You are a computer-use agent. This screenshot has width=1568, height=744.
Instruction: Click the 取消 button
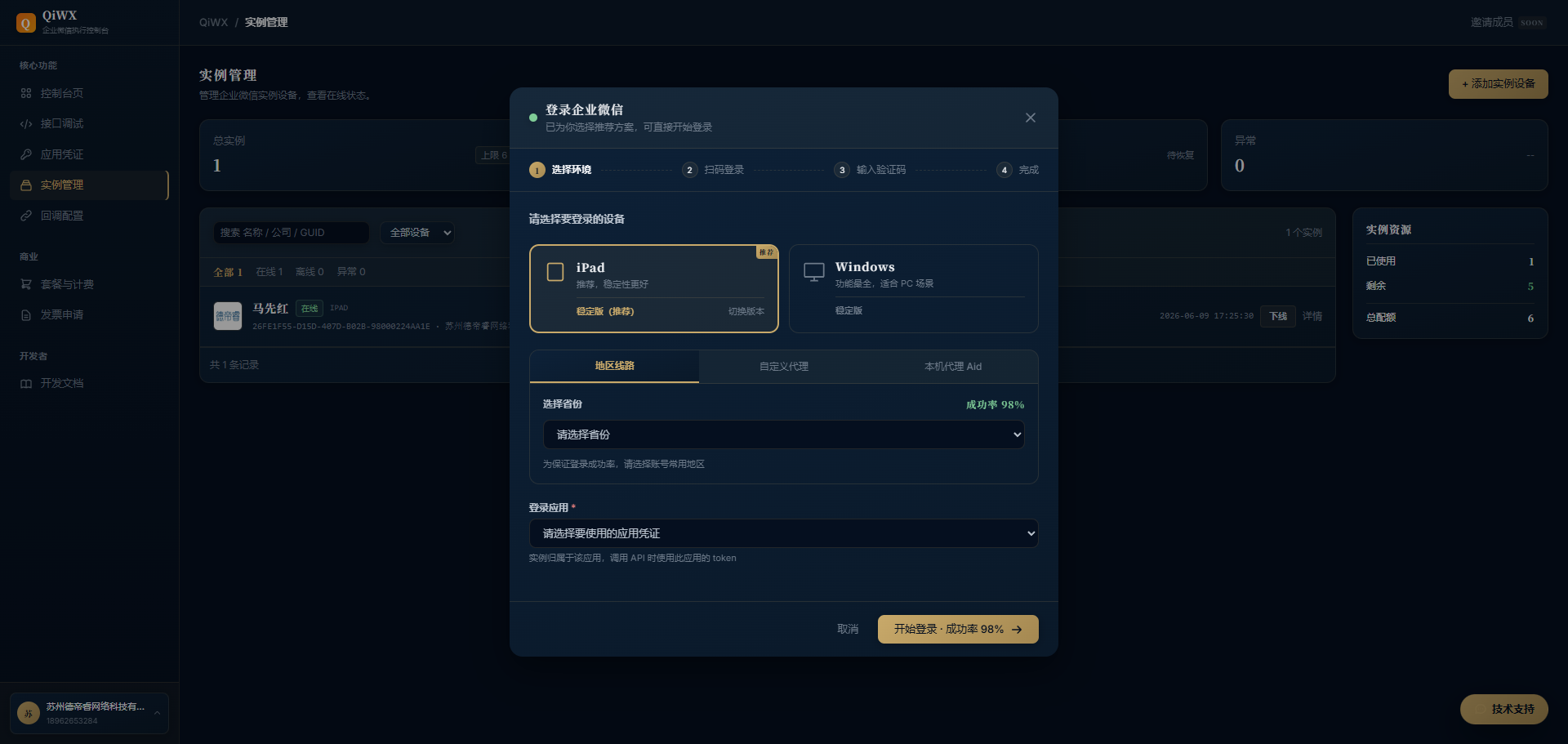(x=848, y=630)
